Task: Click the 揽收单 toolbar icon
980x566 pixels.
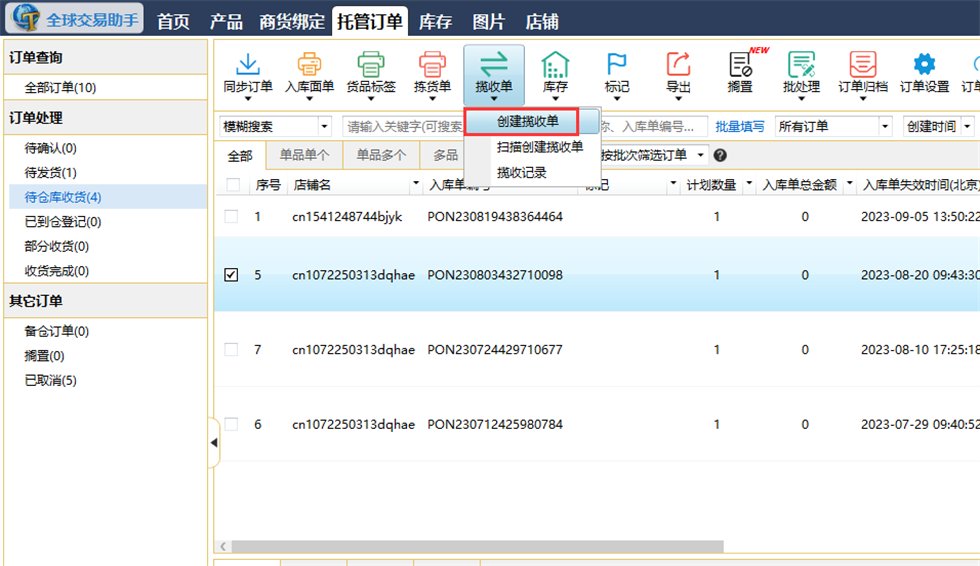Action: pyautogui.click(x=494, y=64)
